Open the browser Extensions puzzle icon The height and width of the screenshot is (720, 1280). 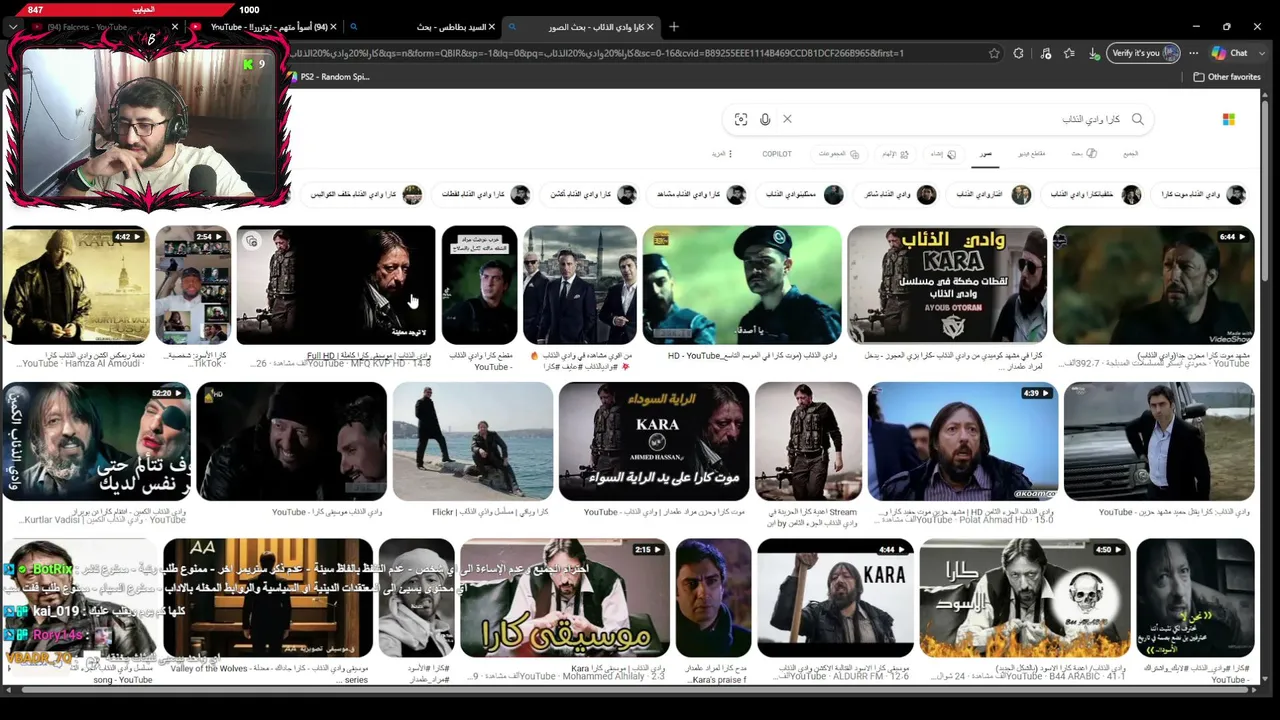point(1018,53)
